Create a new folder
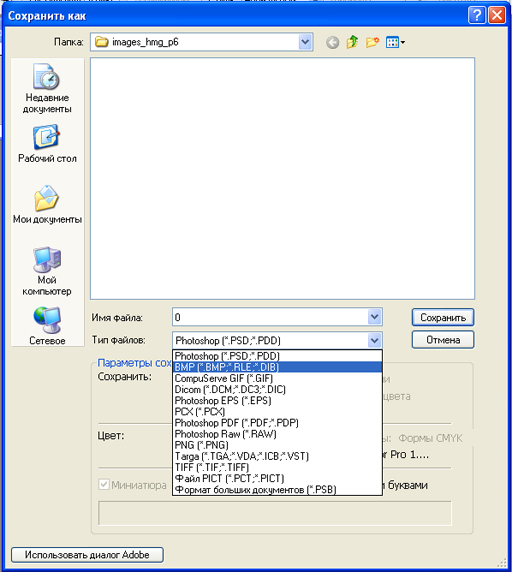 [x=372, y=42]
